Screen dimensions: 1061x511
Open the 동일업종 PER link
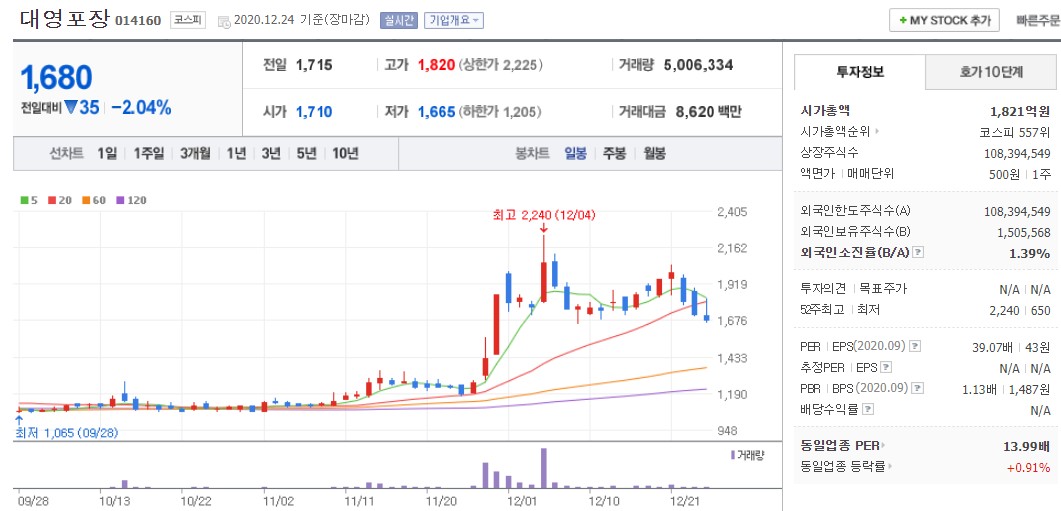(x=842, y=445)
